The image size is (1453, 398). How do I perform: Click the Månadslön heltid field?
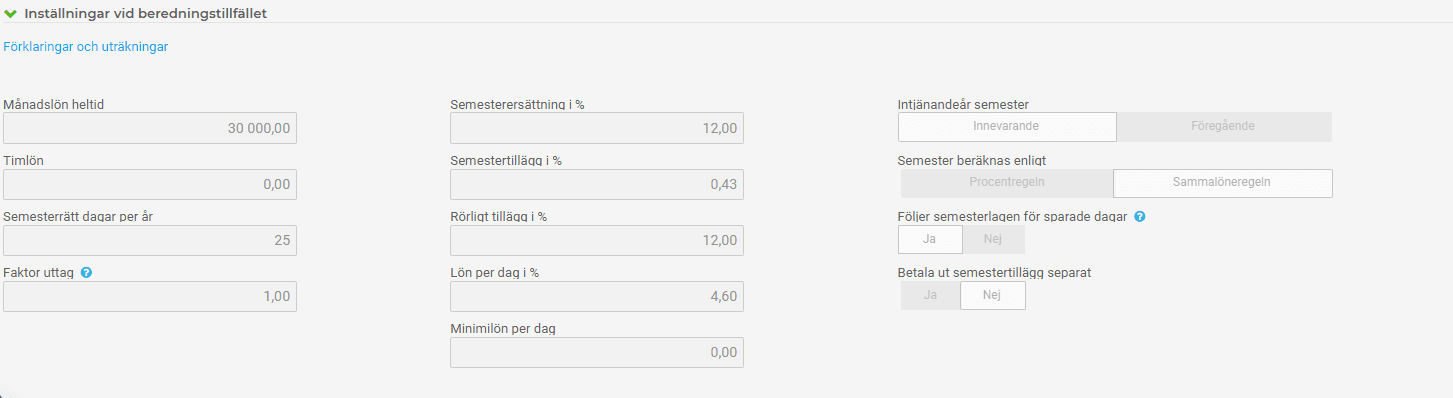point(150,128)
